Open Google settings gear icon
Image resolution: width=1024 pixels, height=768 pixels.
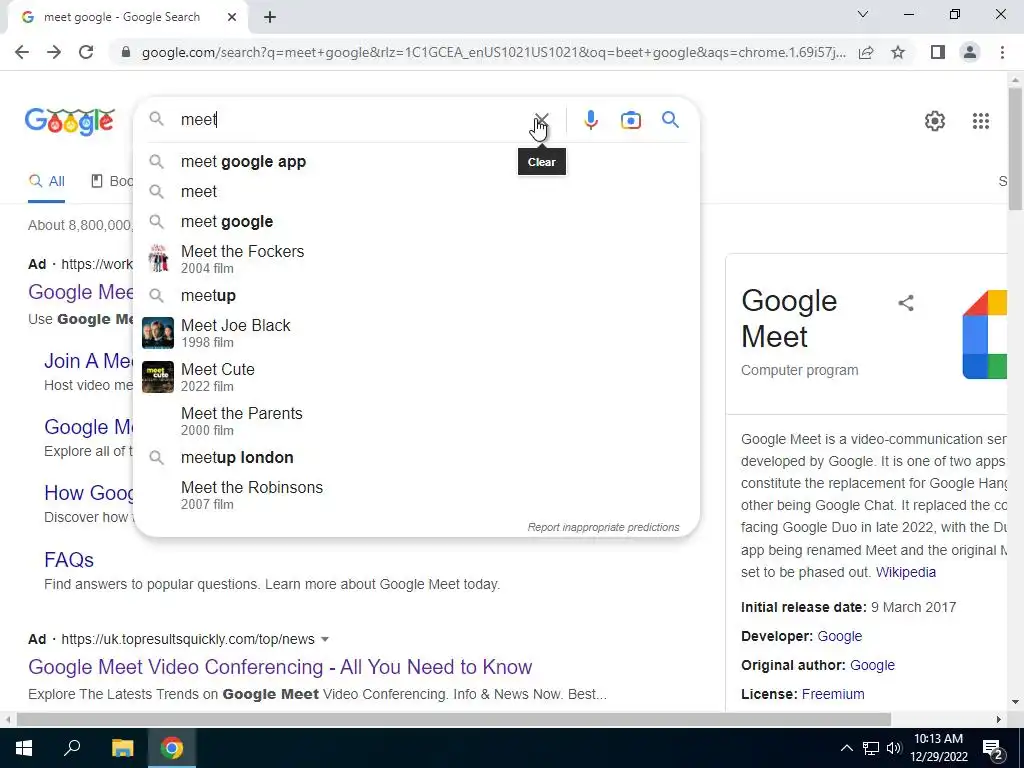pos(935,121)
